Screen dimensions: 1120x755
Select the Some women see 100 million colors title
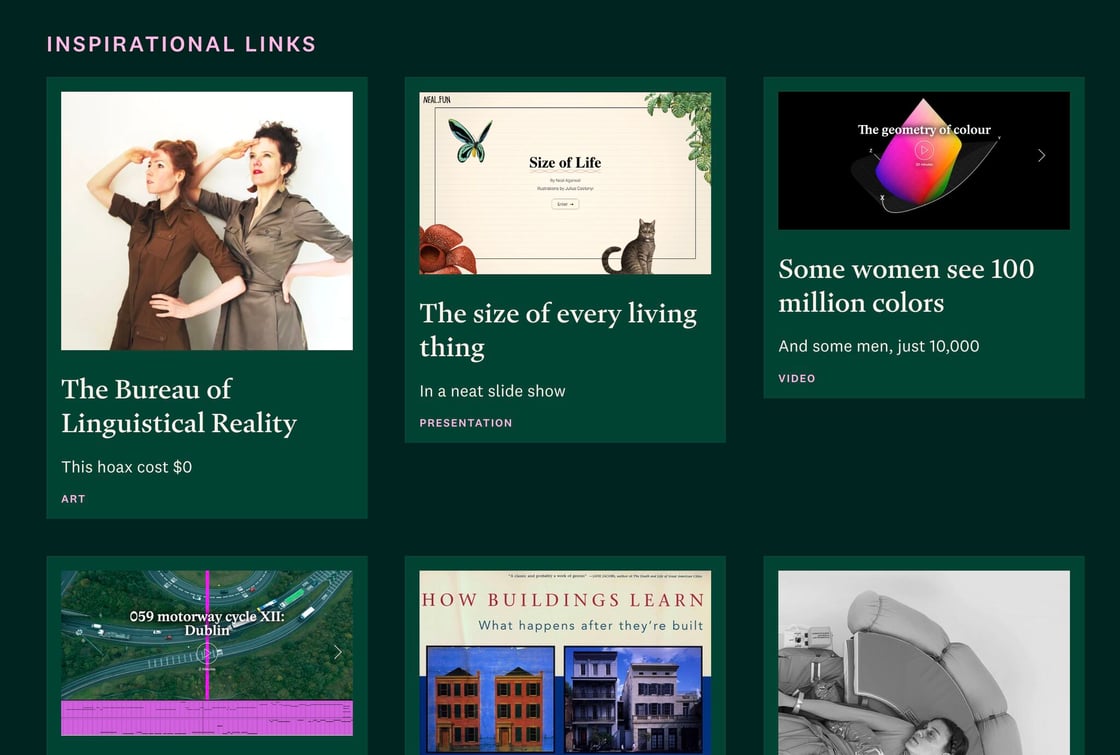pyautogui.click(x=906, y=285)
